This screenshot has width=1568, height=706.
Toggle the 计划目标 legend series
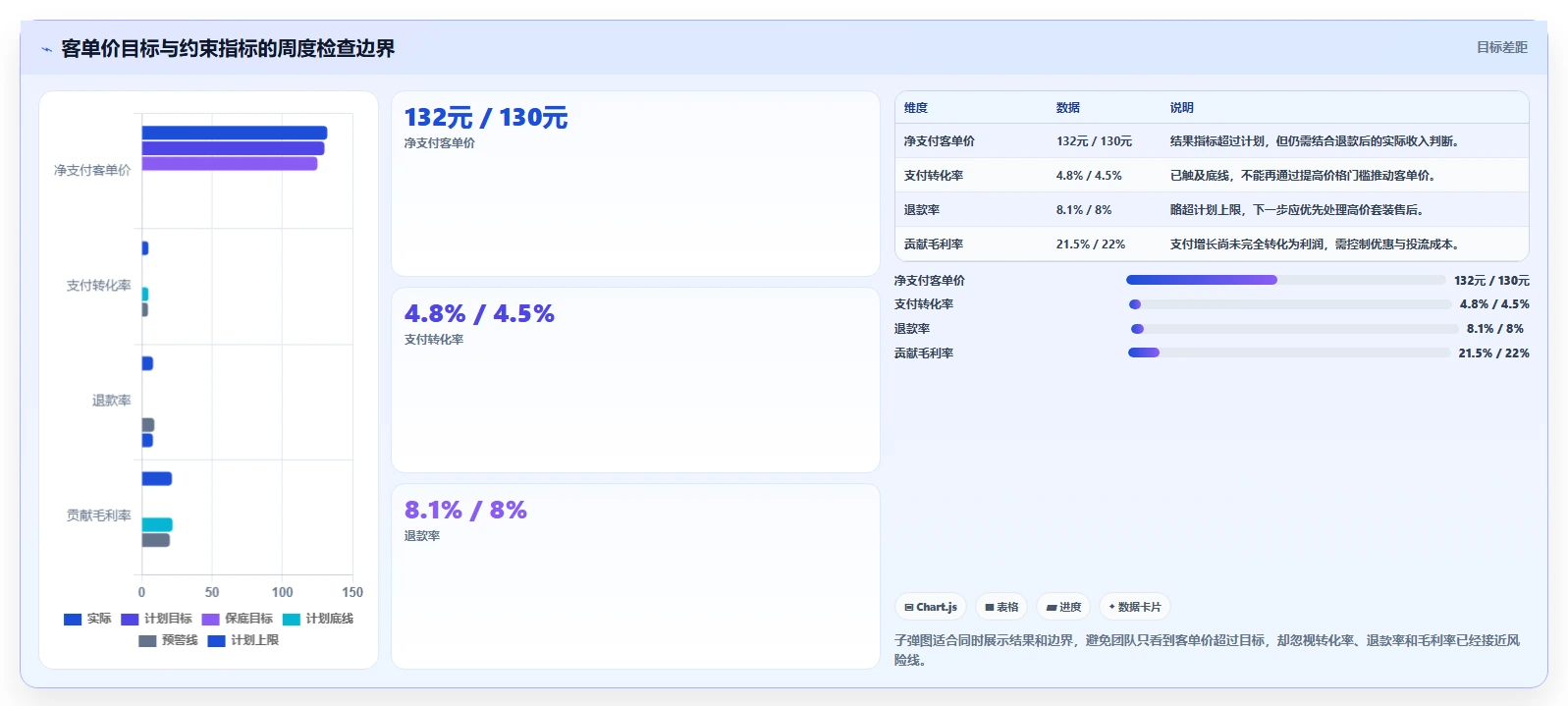(x=156, y=619)
